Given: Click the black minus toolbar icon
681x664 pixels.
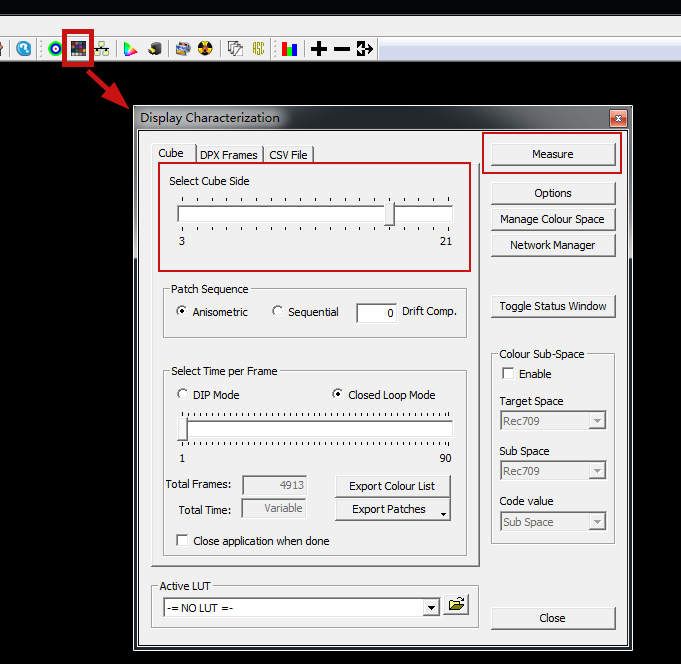Looking at the screenshot, I should tap(342, 49).
